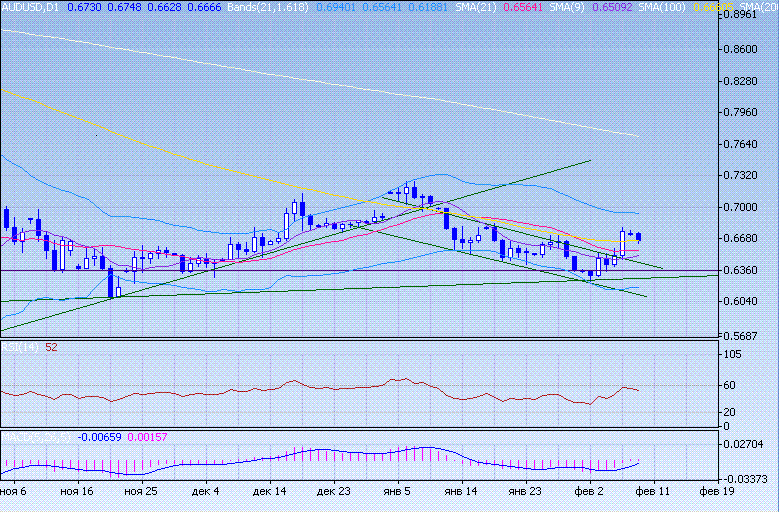
Task: Click the 'дек 14' date on time axis
Action: 270,493
